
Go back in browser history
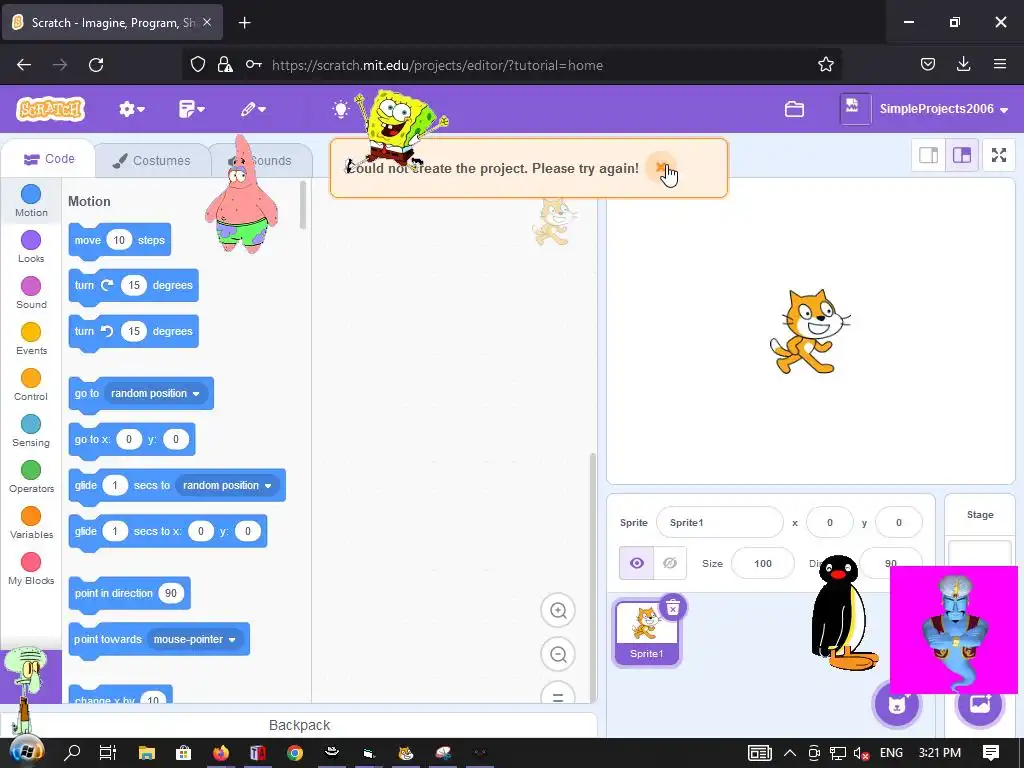click(x=24, y=65)
